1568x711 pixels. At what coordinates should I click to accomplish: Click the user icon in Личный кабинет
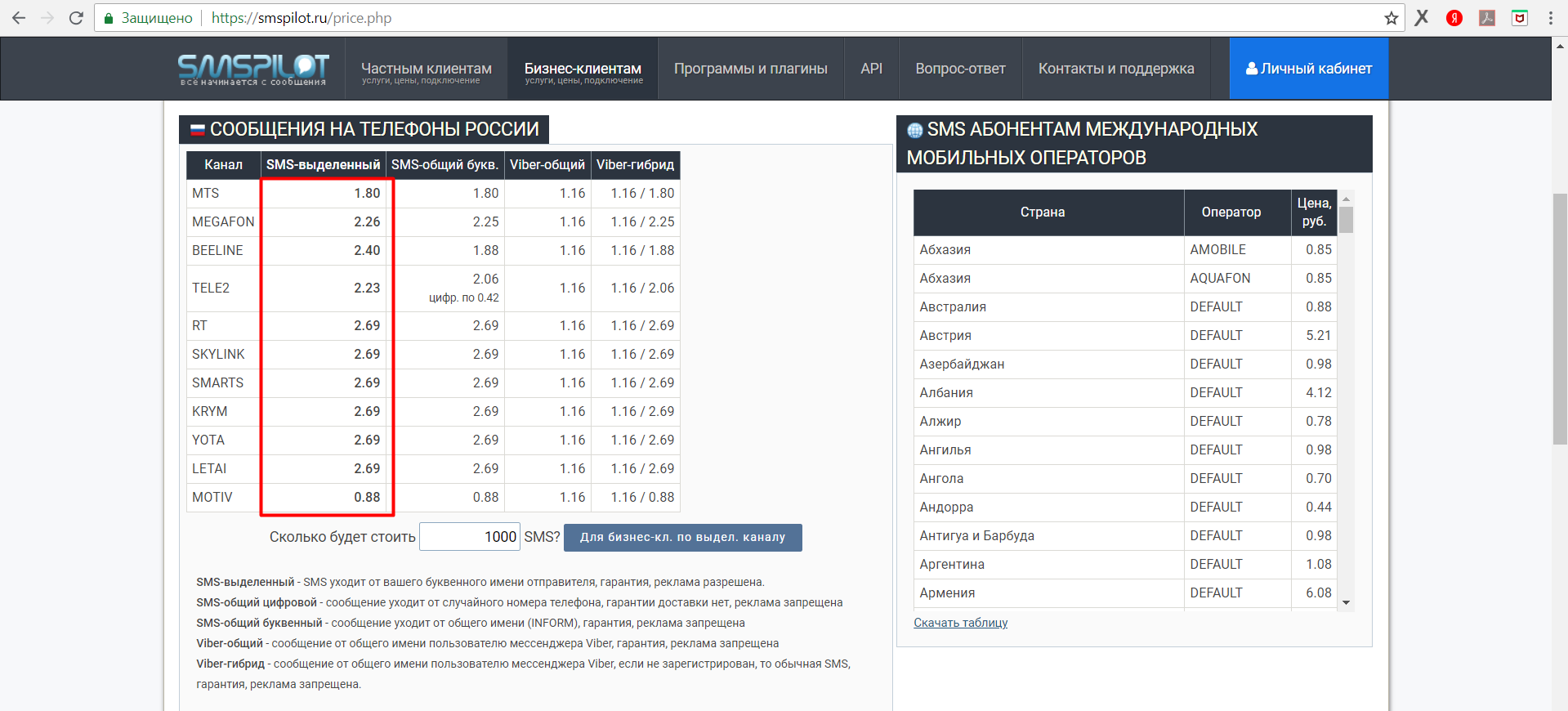tap(1251, 69)
